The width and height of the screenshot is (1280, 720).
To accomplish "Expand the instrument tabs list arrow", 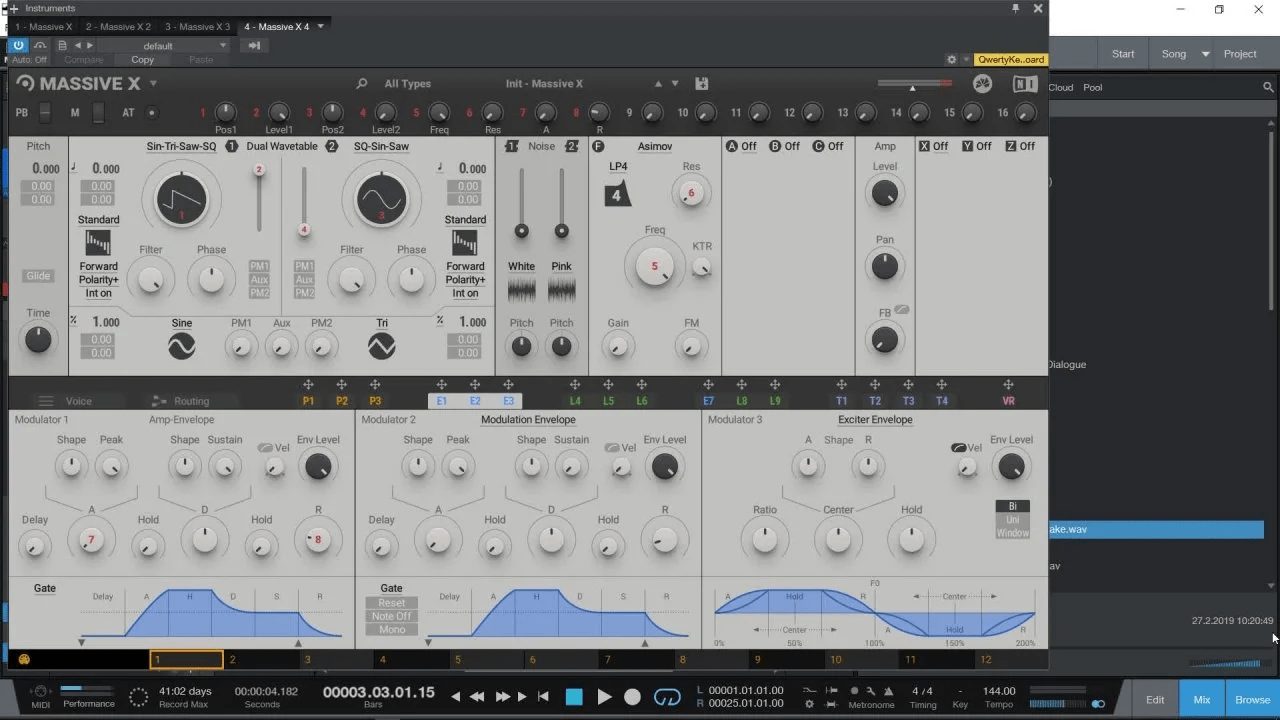I will pyautogui.click(x=321, y=26).
